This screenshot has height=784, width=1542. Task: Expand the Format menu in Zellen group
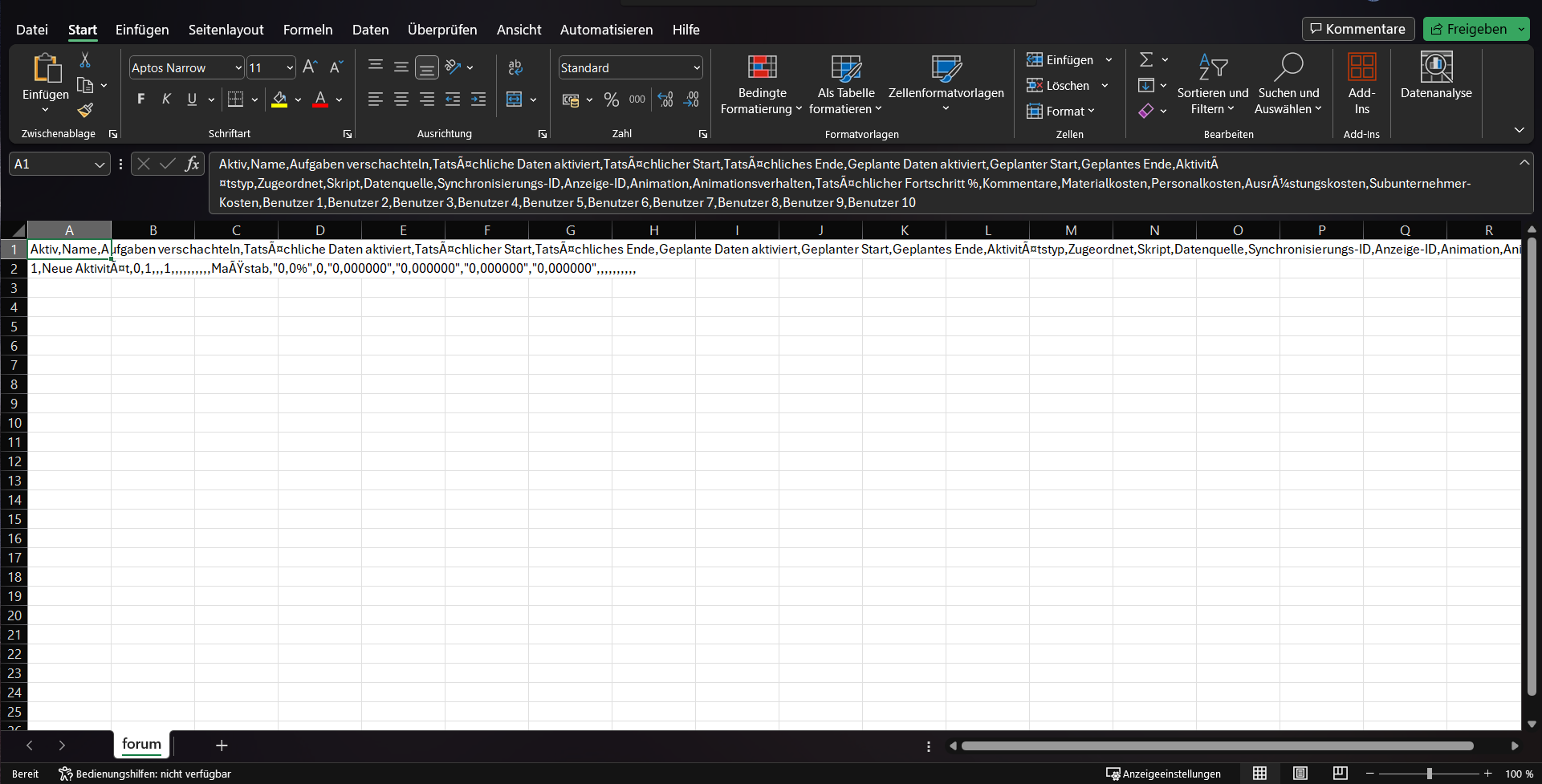coord(1061,111)
